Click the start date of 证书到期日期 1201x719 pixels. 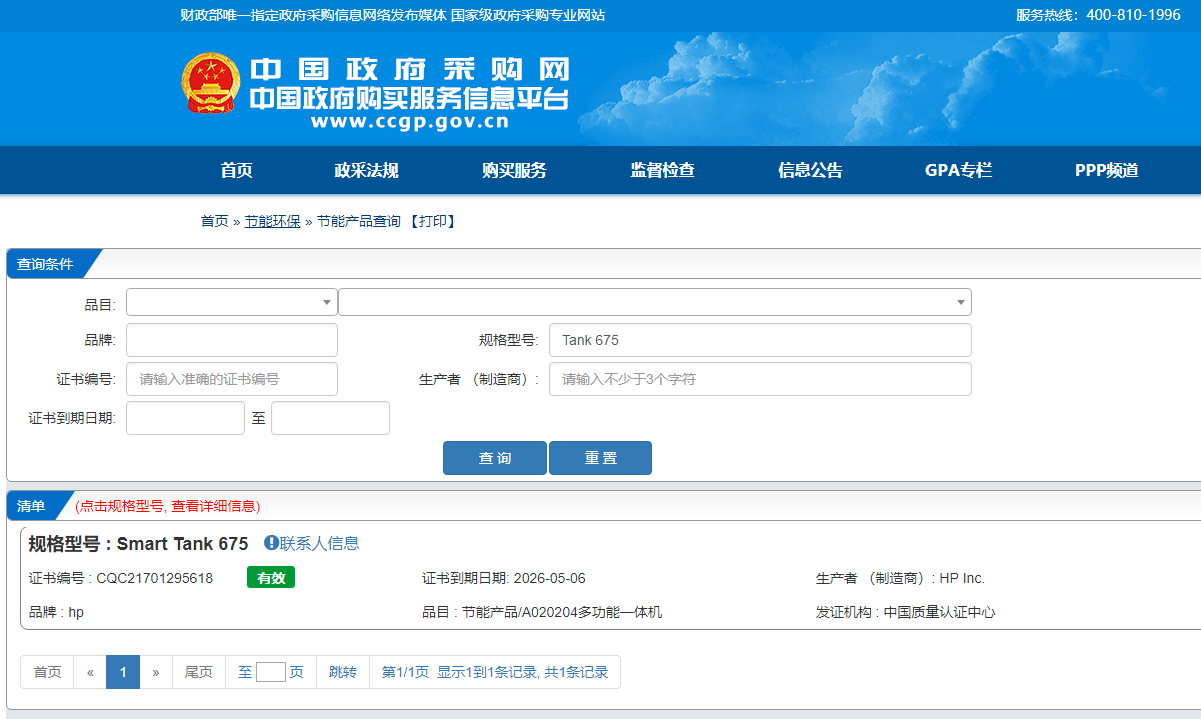185,418
